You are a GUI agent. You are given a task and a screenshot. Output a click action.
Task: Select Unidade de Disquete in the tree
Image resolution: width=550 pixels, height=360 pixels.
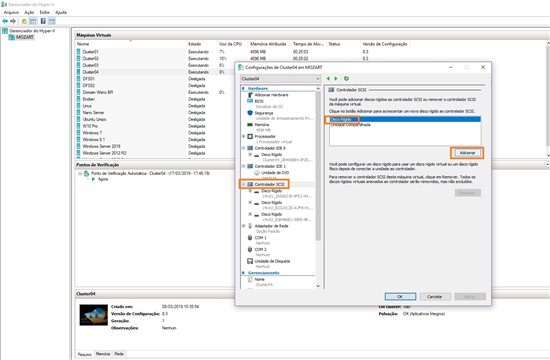[272, 261]
